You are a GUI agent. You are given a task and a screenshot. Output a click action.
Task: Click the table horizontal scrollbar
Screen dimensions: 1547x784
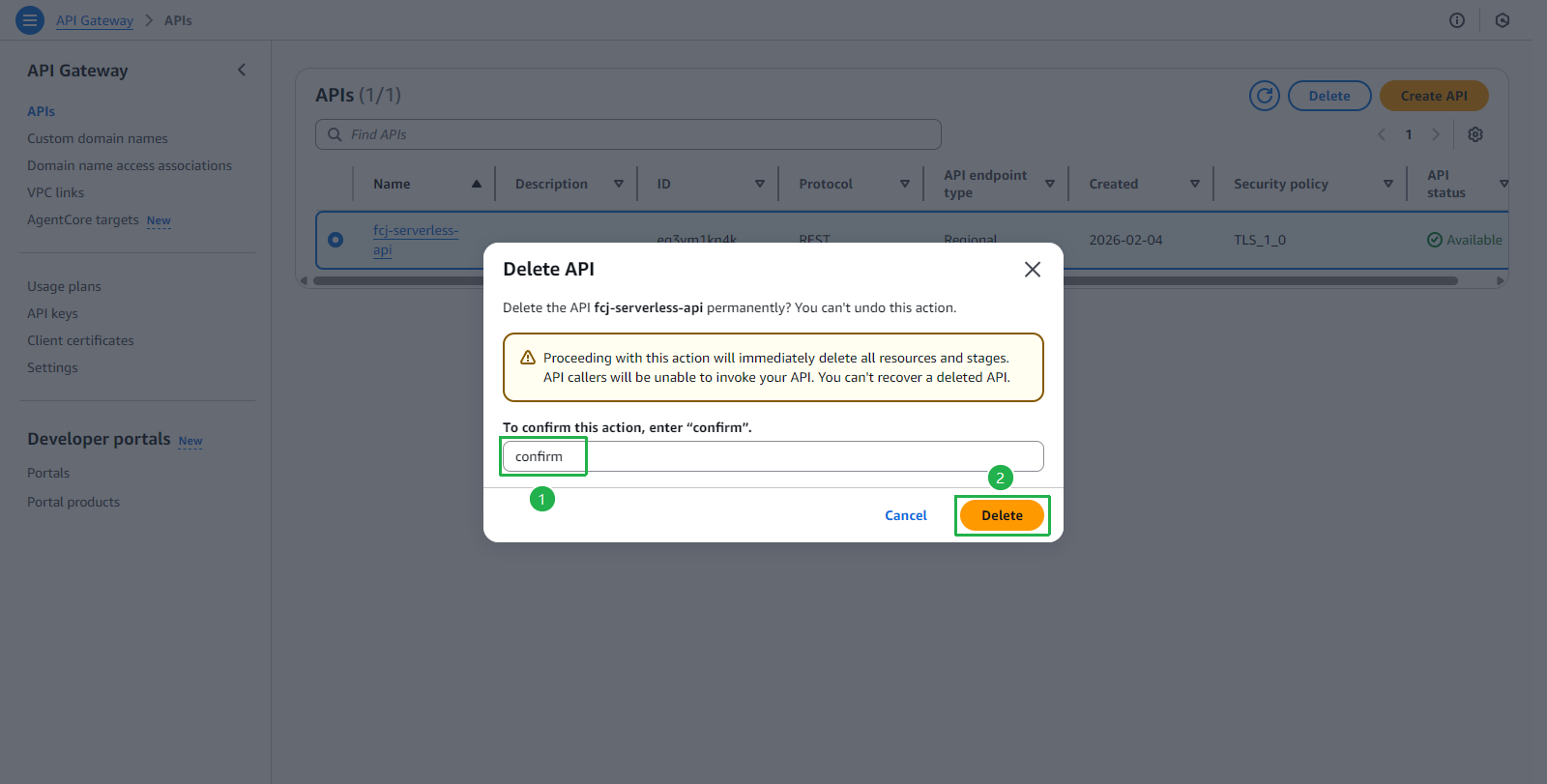click(885, 281)
